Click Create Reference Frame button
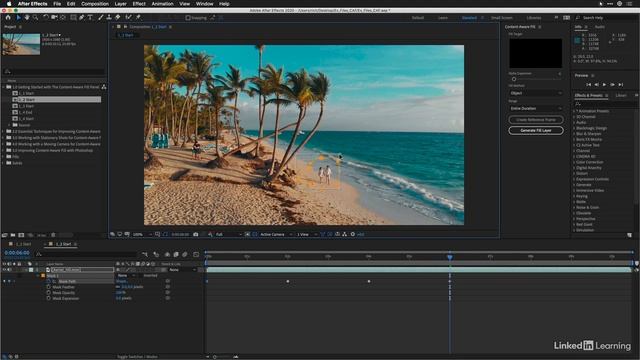Screen dimensions: 640x360 coord(536,120)
